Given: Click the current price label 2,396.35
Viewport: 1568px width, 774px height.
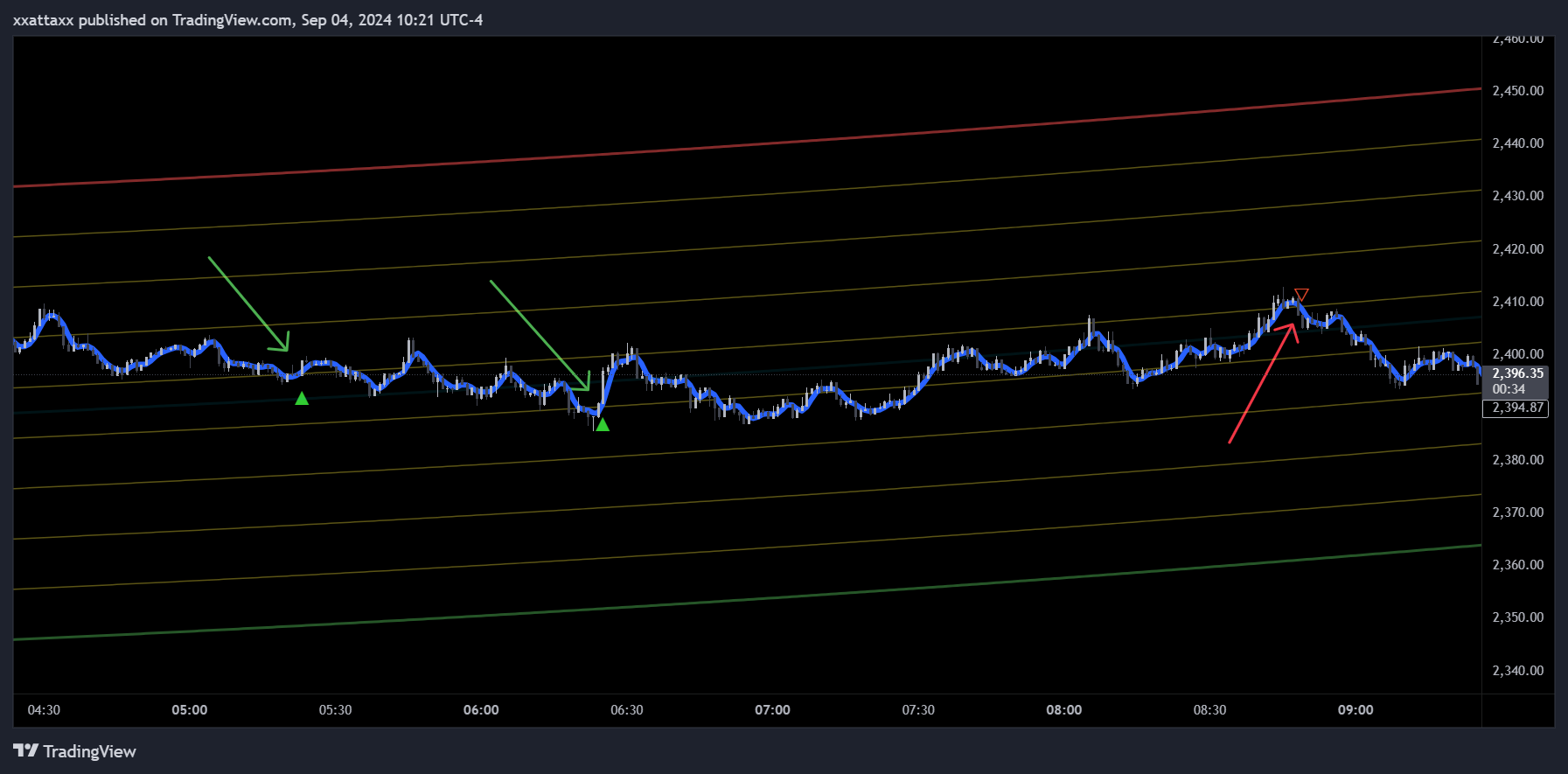Looking at the screenshot, I should (1518, 373).
